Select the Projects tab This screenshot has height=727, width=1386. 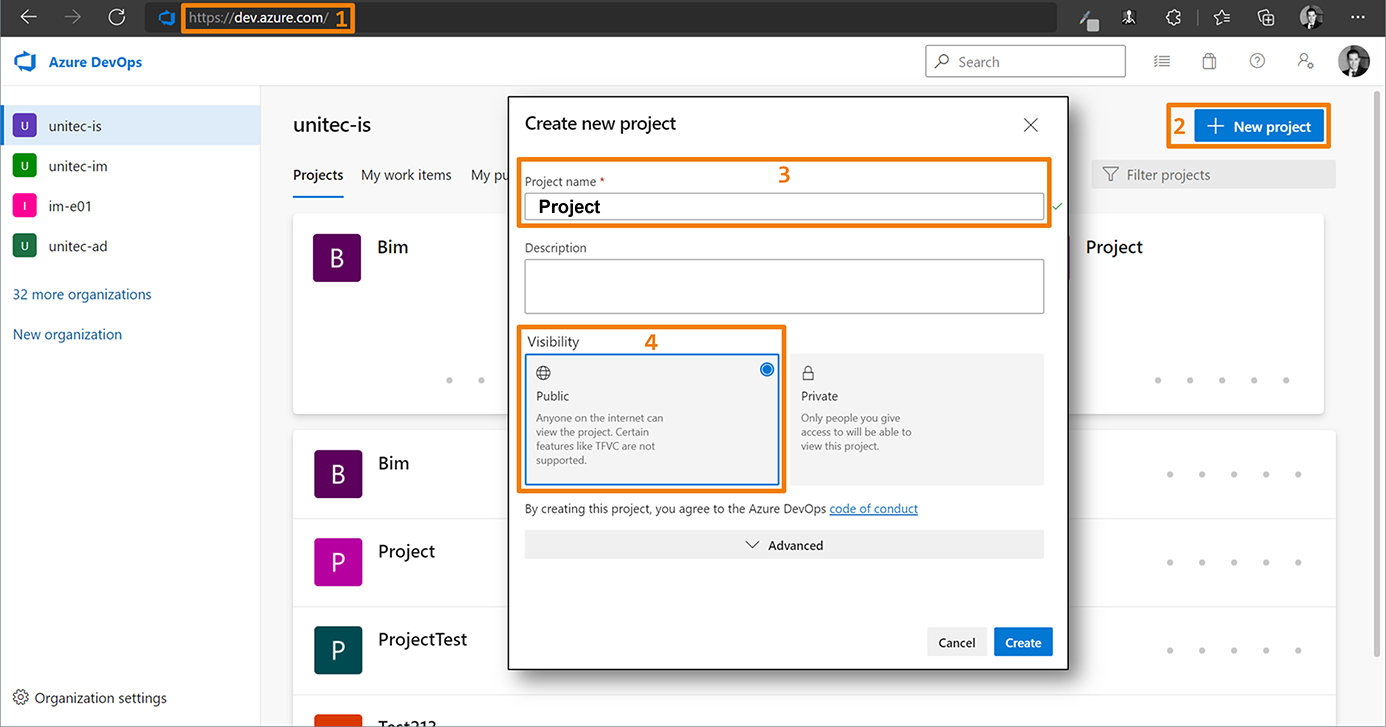pyautogui.click(x=318, y=175)
